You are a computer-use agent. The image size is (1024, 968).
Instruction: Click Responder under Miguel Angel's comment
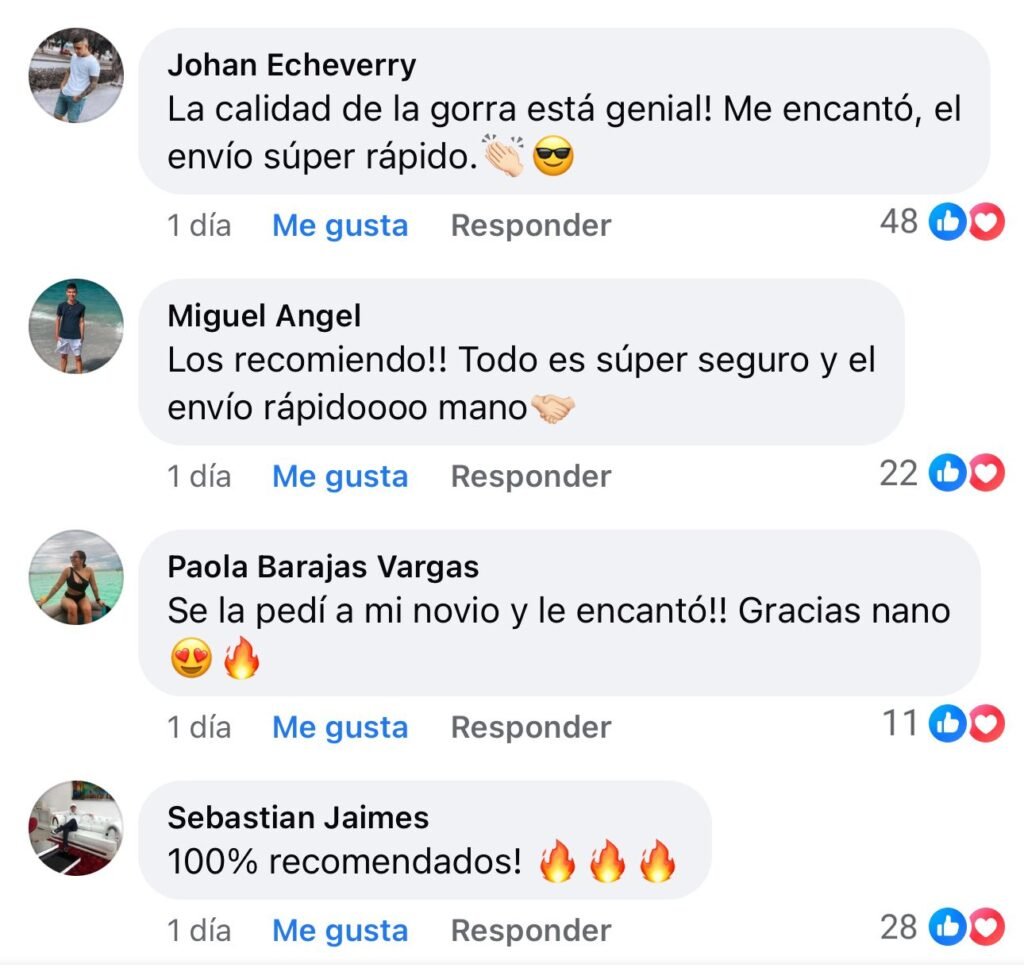pyautogui.click(x=531, y=476)
